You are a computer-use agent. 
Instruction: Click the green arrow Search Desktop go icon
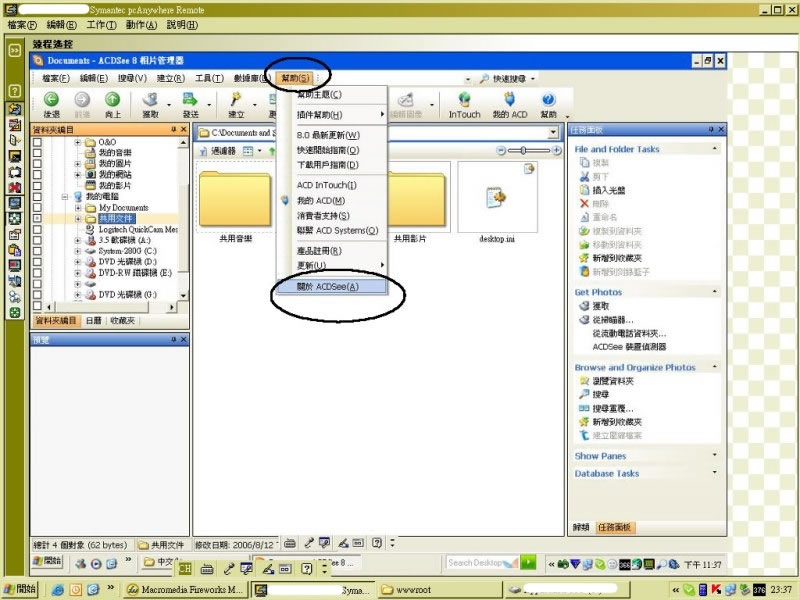pyautogui.click(x=529, y=562)
